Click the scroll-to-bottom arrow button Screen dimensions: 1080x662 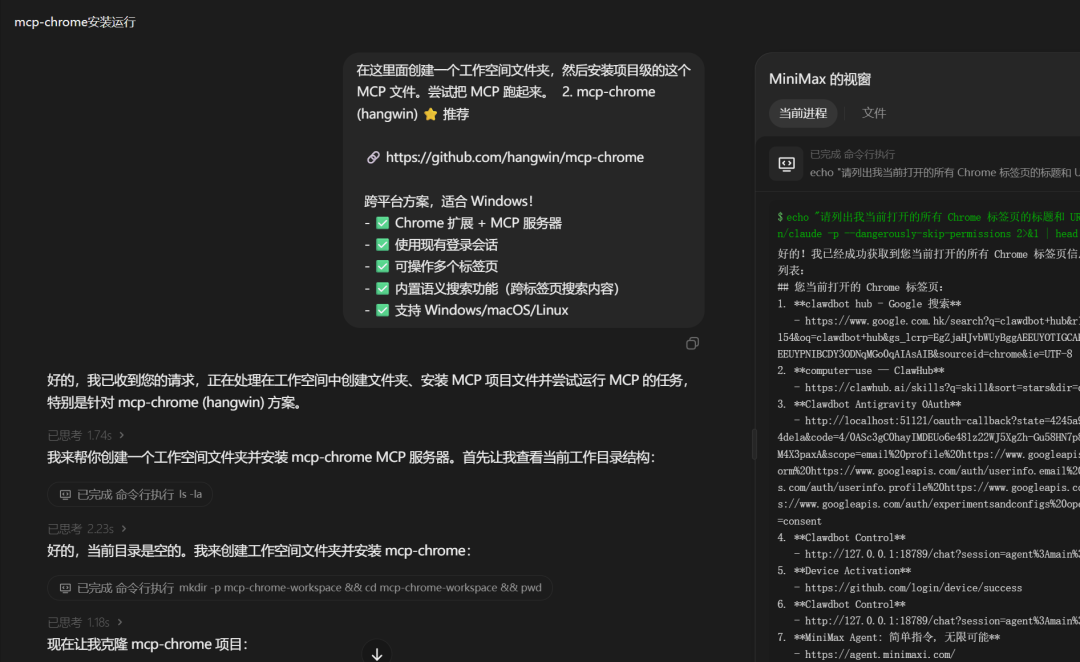[x=377, y=653]
